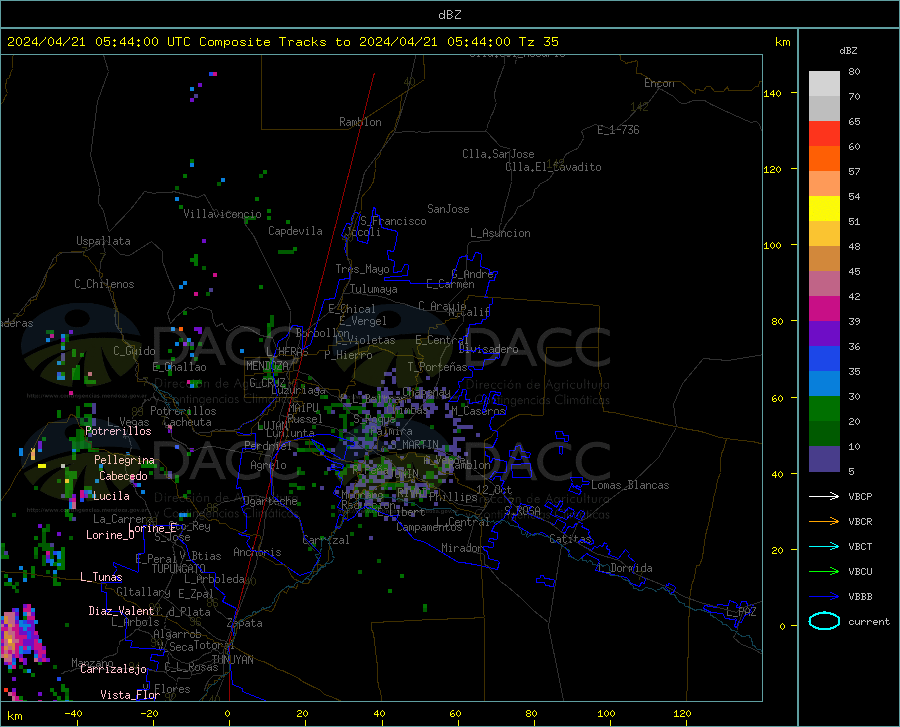The height and width of the screenshot is (727, 900).
Task: Click the cyan VBCT arrow legend icon
Action: tap(824, 546)
